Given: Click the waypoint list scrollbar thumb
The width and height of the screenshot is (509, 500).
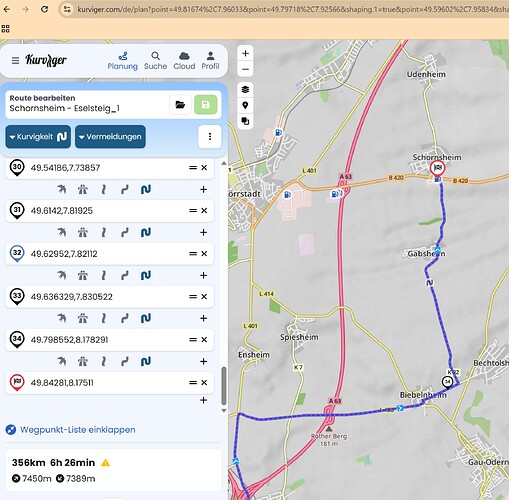Looking at the screenshot, I should pyautogui.click(x=224, y=386).
